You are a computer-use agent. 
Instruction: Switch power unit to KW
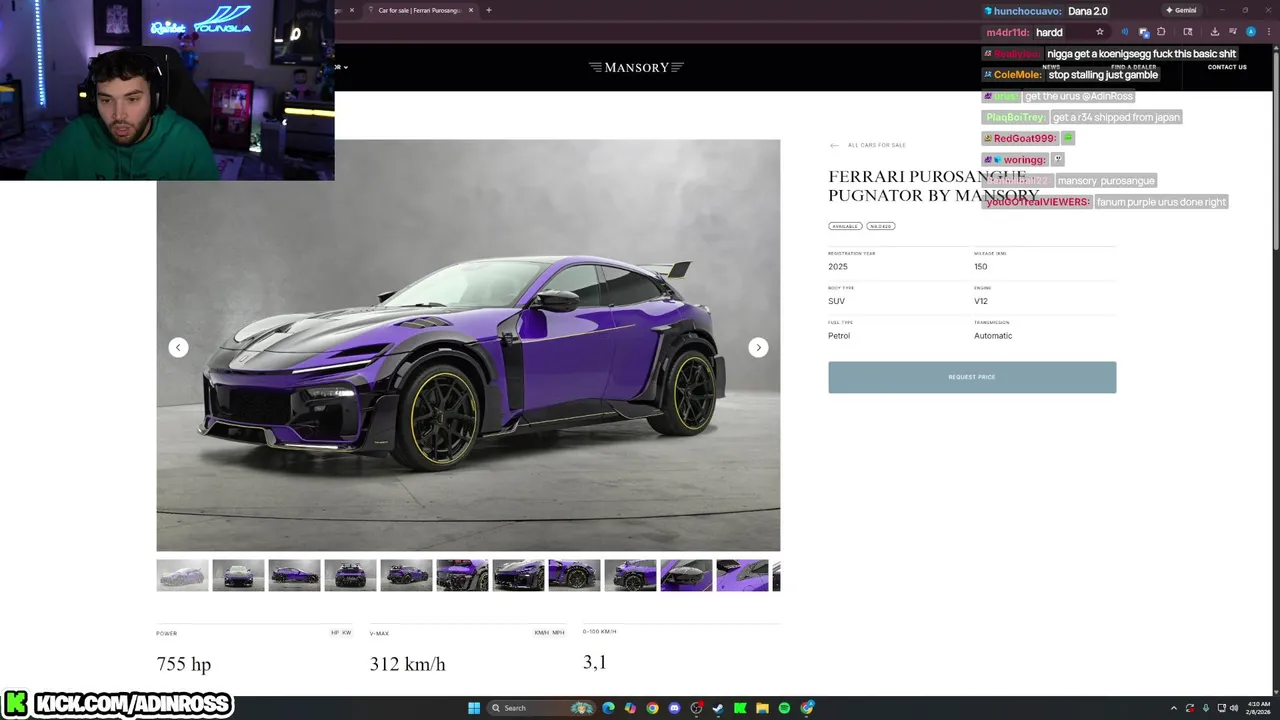(347, 633)
